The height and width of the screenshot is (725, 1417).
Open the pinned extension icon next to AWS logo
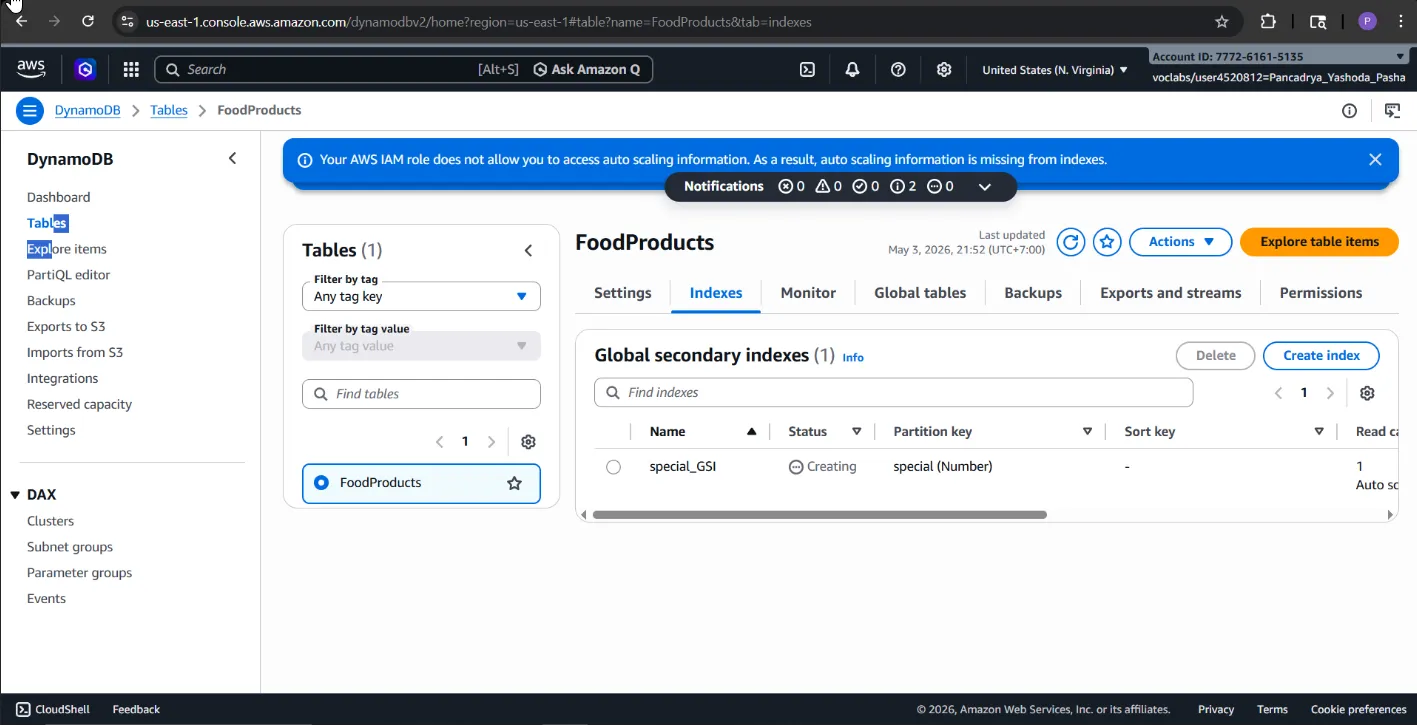click(x=85, y=69)
